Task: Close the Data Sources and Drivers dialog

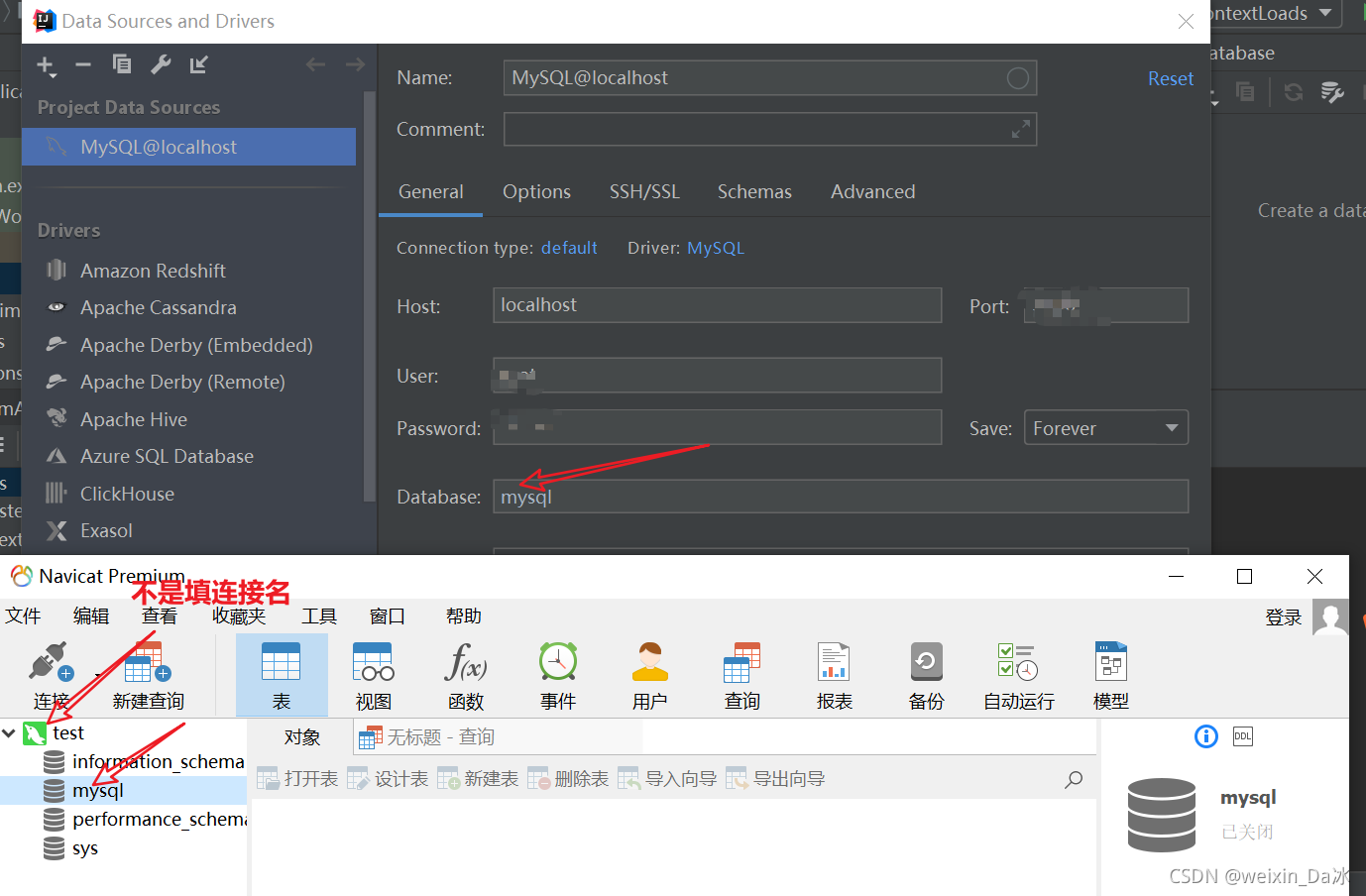Action: coord(1186,21)
